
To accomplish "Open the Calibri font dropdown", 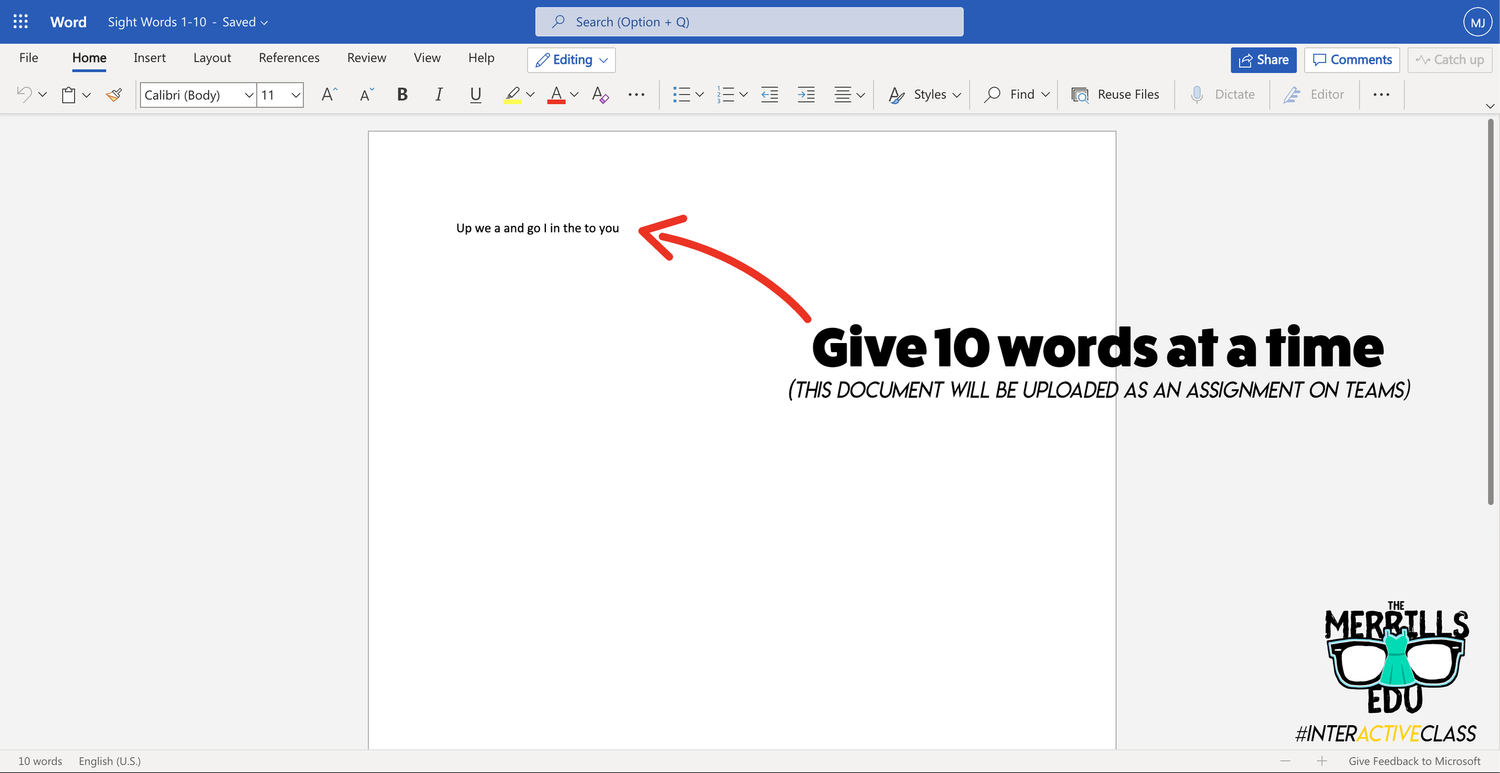I will (249, 94).
